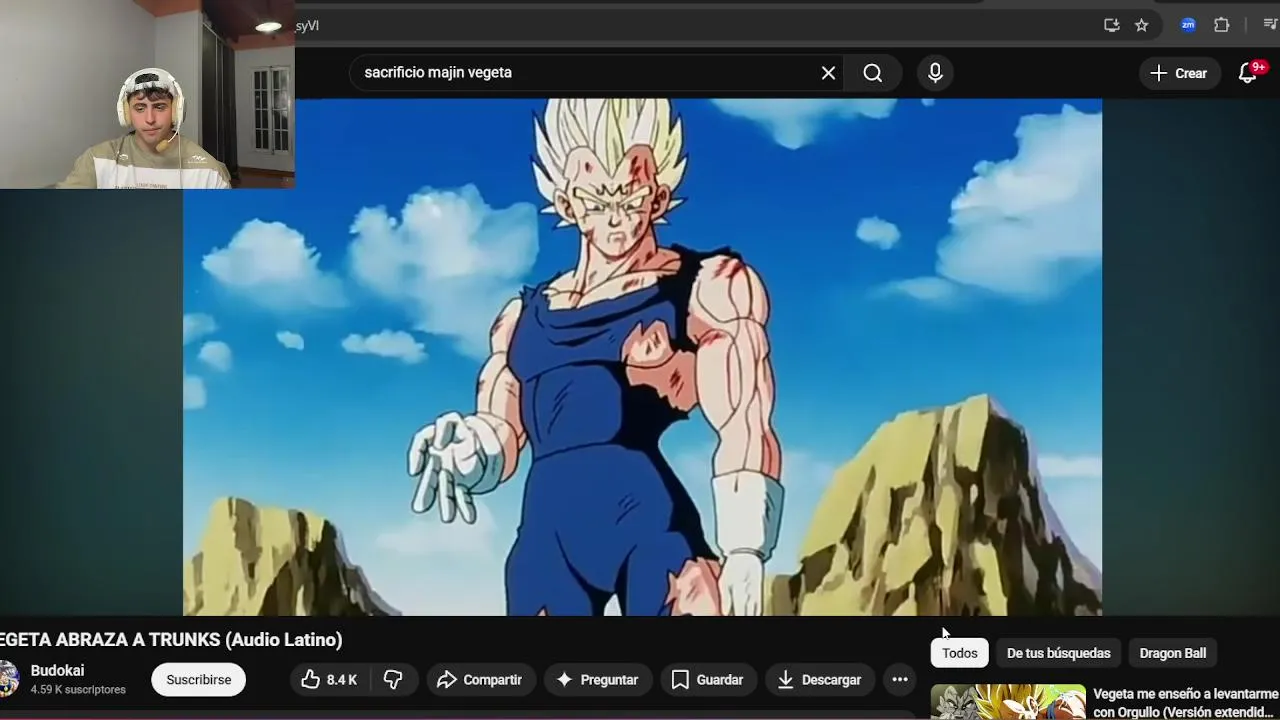1280x720 pixels.
Task: Open the notifications bell
Action: pos(1248,73)
